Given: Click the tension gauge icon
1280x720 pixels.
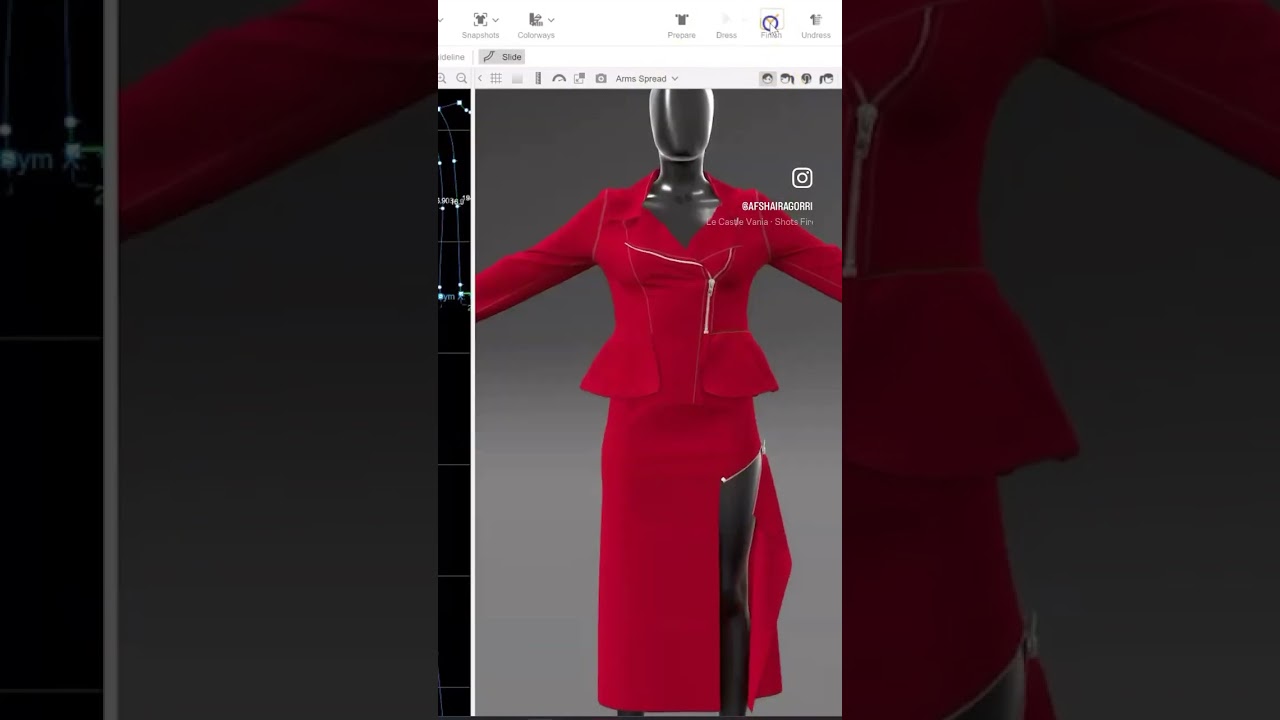Looking at the screenshot, I should click(x=559, y=78).
